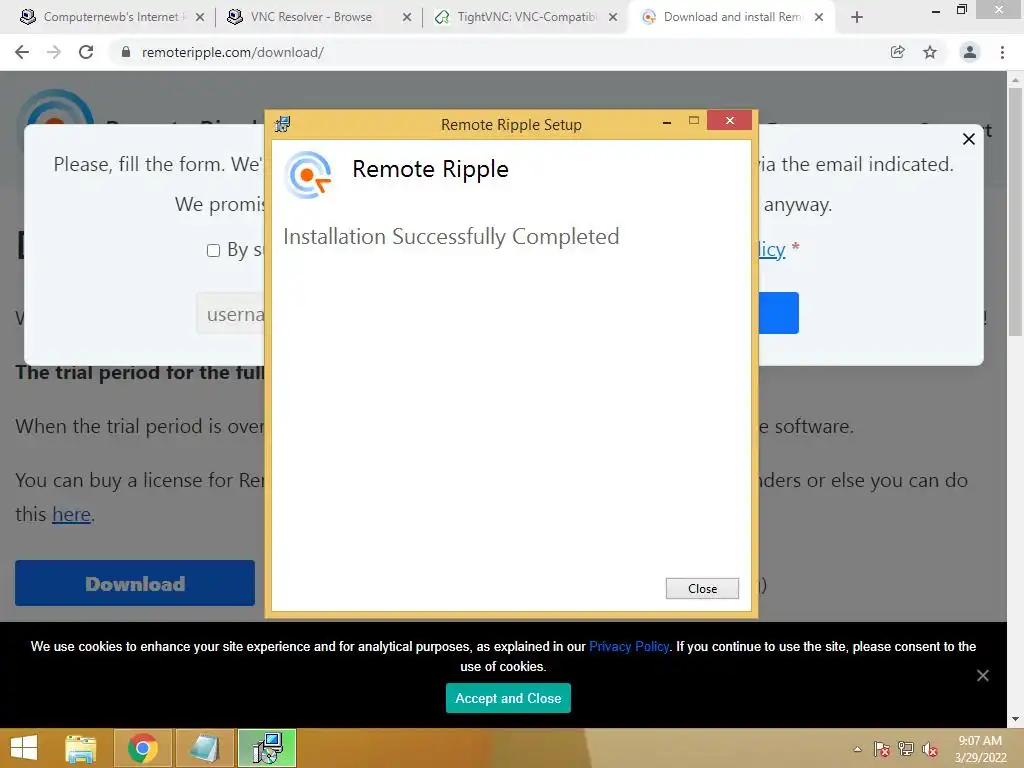
Task: Restore down the Chrome window
Action: click(x=962, y=10)
